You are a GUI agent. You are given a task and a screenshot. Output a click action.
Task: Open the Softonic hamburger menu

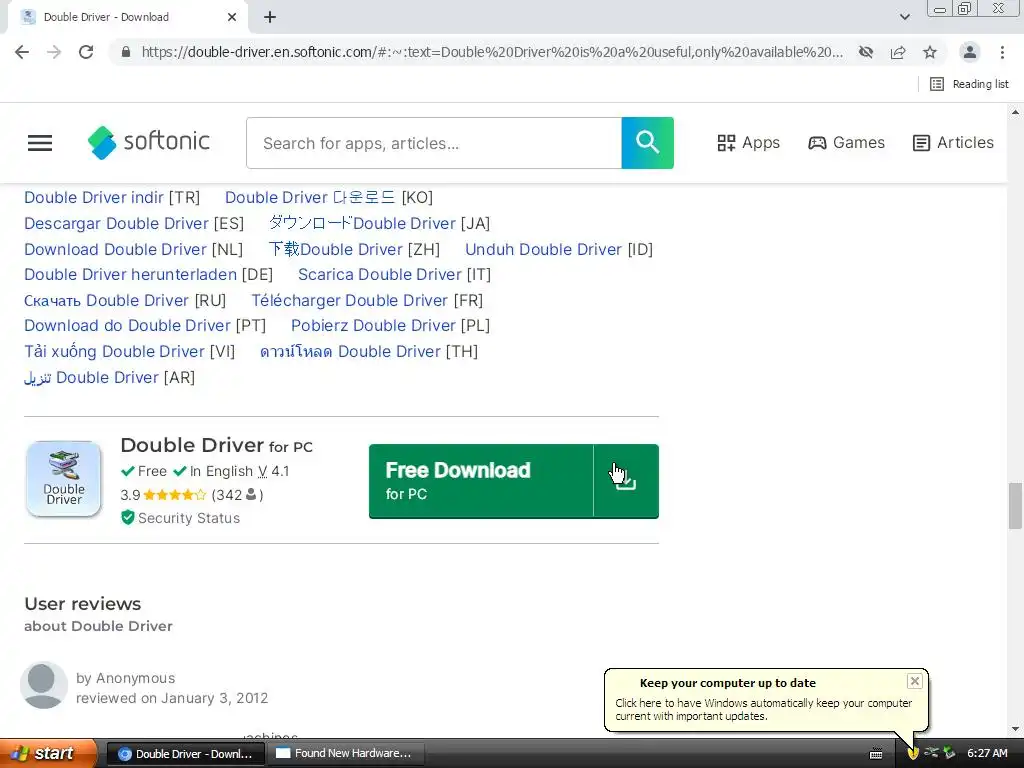point(40,142)
